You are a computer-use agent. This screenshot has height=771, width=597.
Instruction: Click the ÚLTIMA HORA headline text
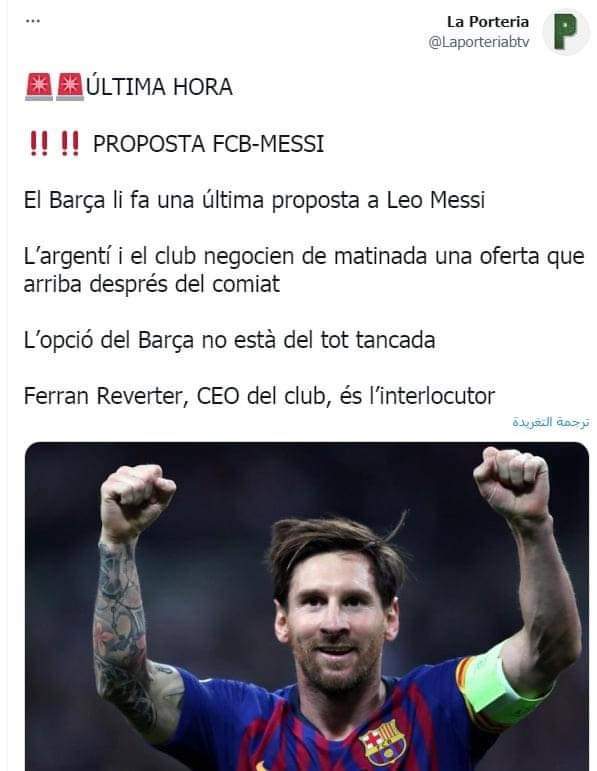point(159,87)
